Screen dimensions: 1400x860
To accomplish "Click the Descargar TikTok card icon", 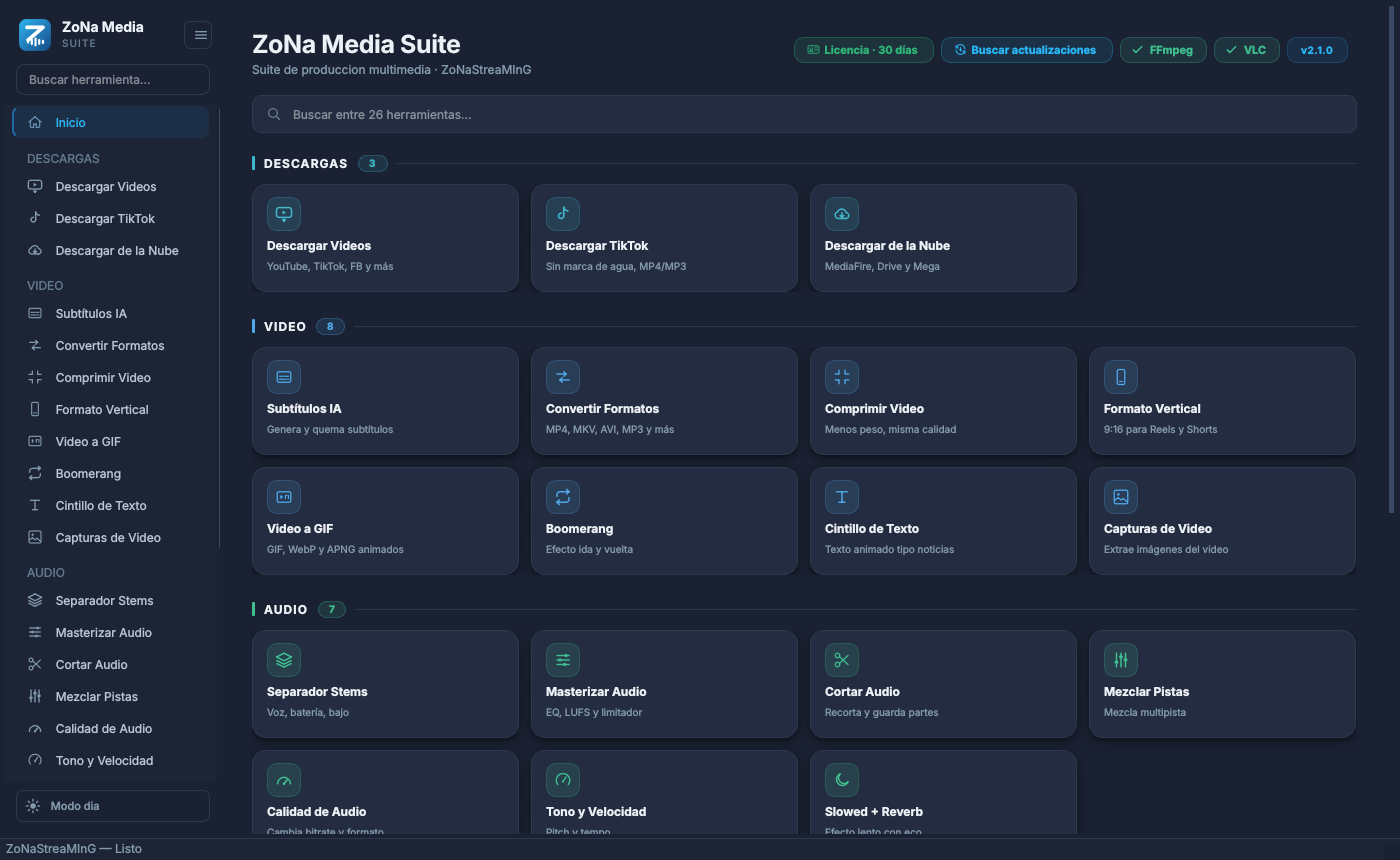I will [x=563, y=214].
